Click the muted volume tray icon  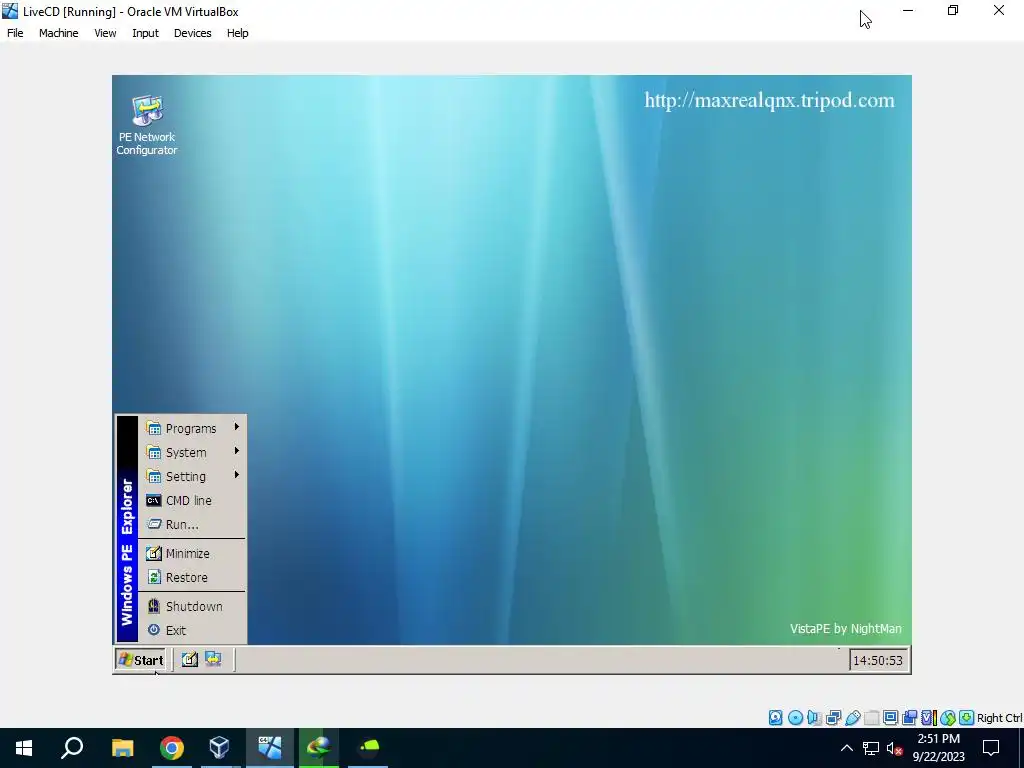click(x=894, y=748)
